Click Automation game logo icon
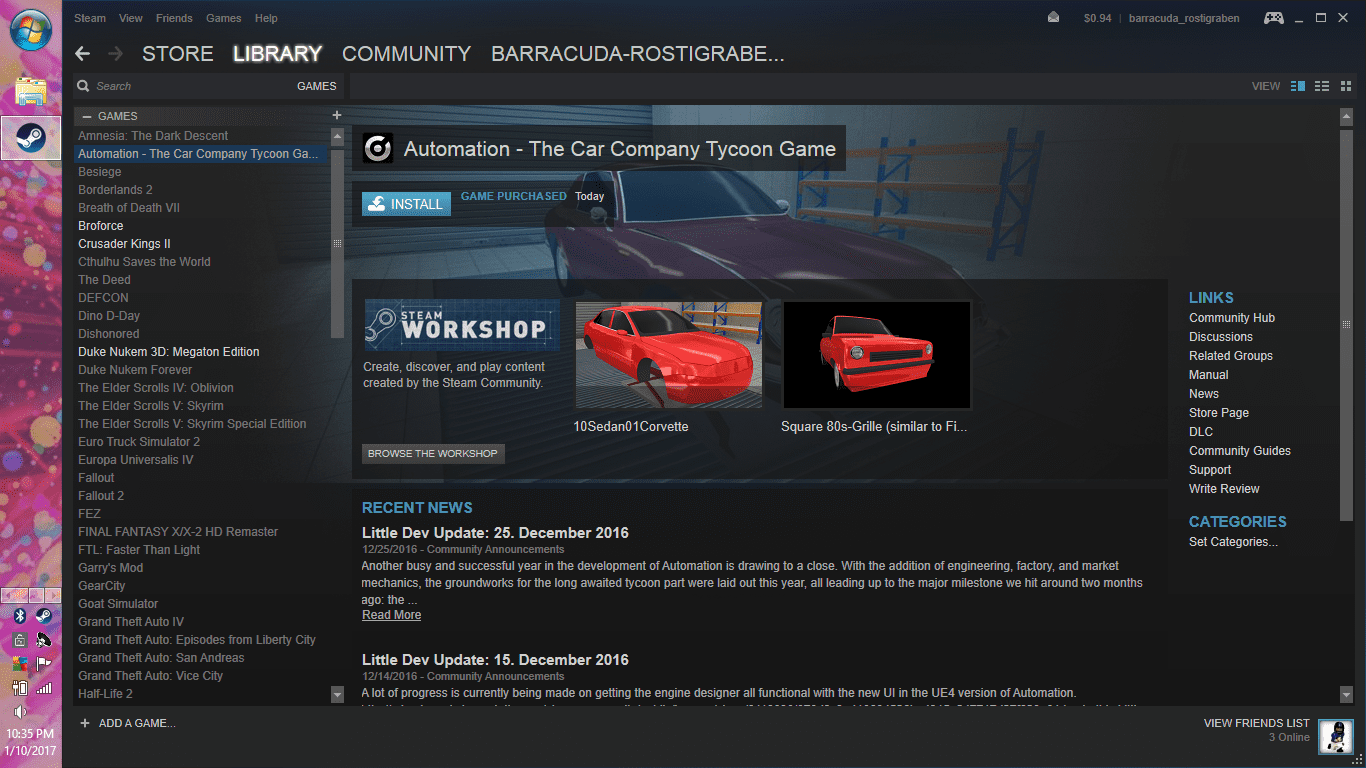The height and width of the screenshot is (768, 1366). [x=378, y=150]
